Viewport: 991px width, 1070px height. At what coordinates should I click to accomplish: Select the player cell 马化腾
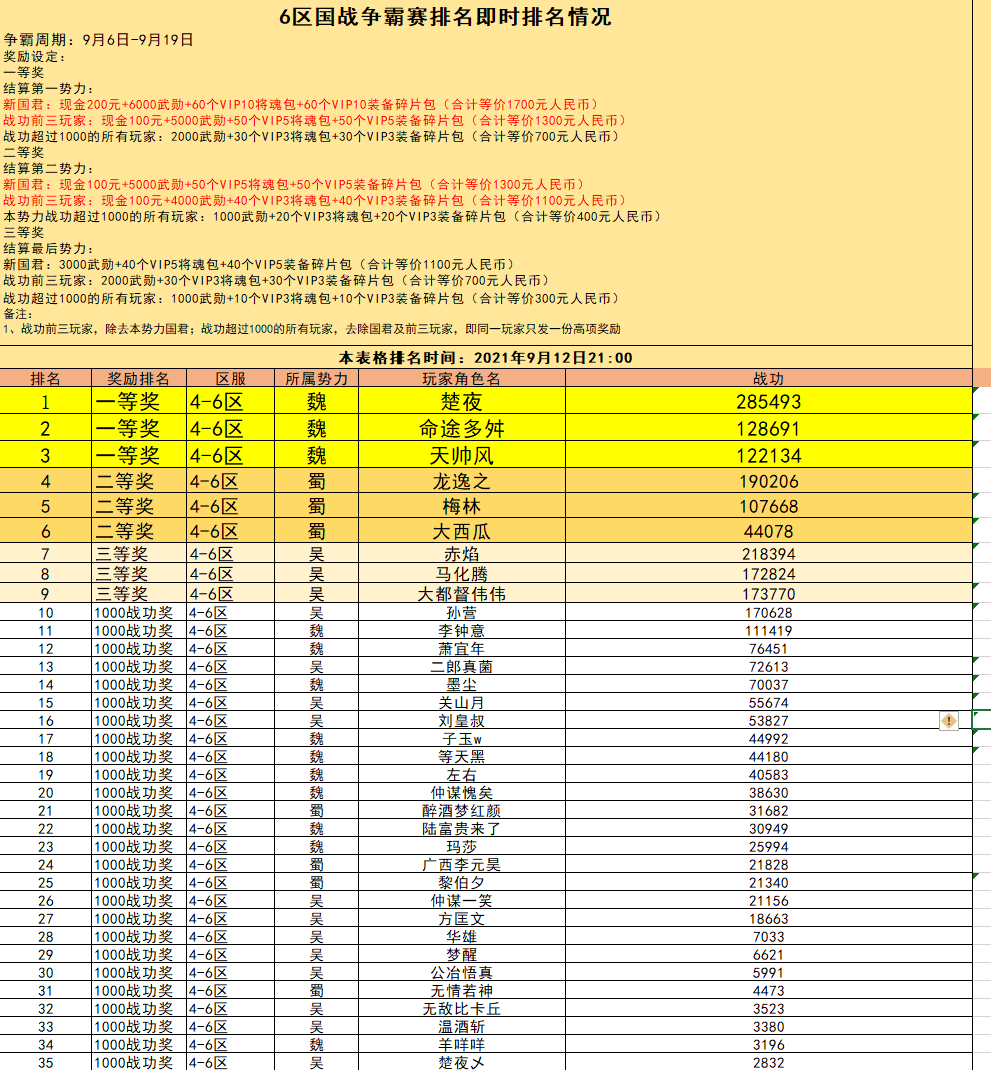coord(462,573)
